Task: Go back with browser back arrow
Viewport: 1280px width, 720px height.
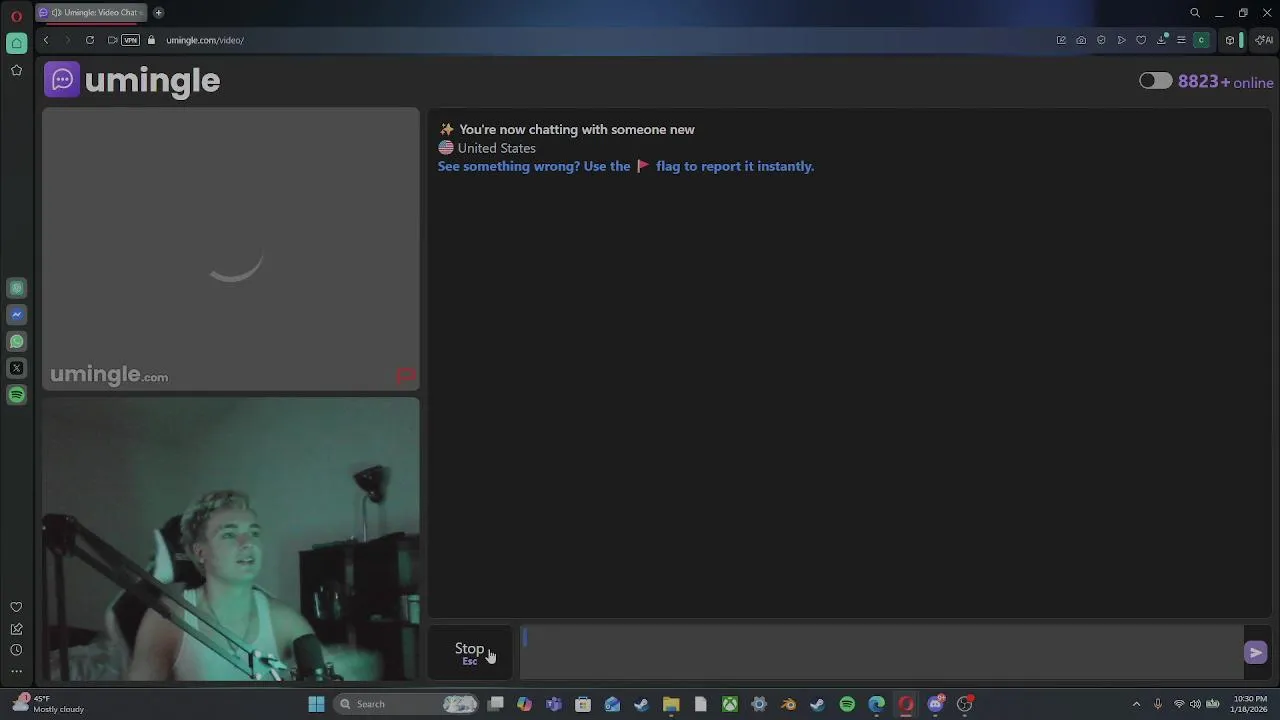Action: click(46, 40)
